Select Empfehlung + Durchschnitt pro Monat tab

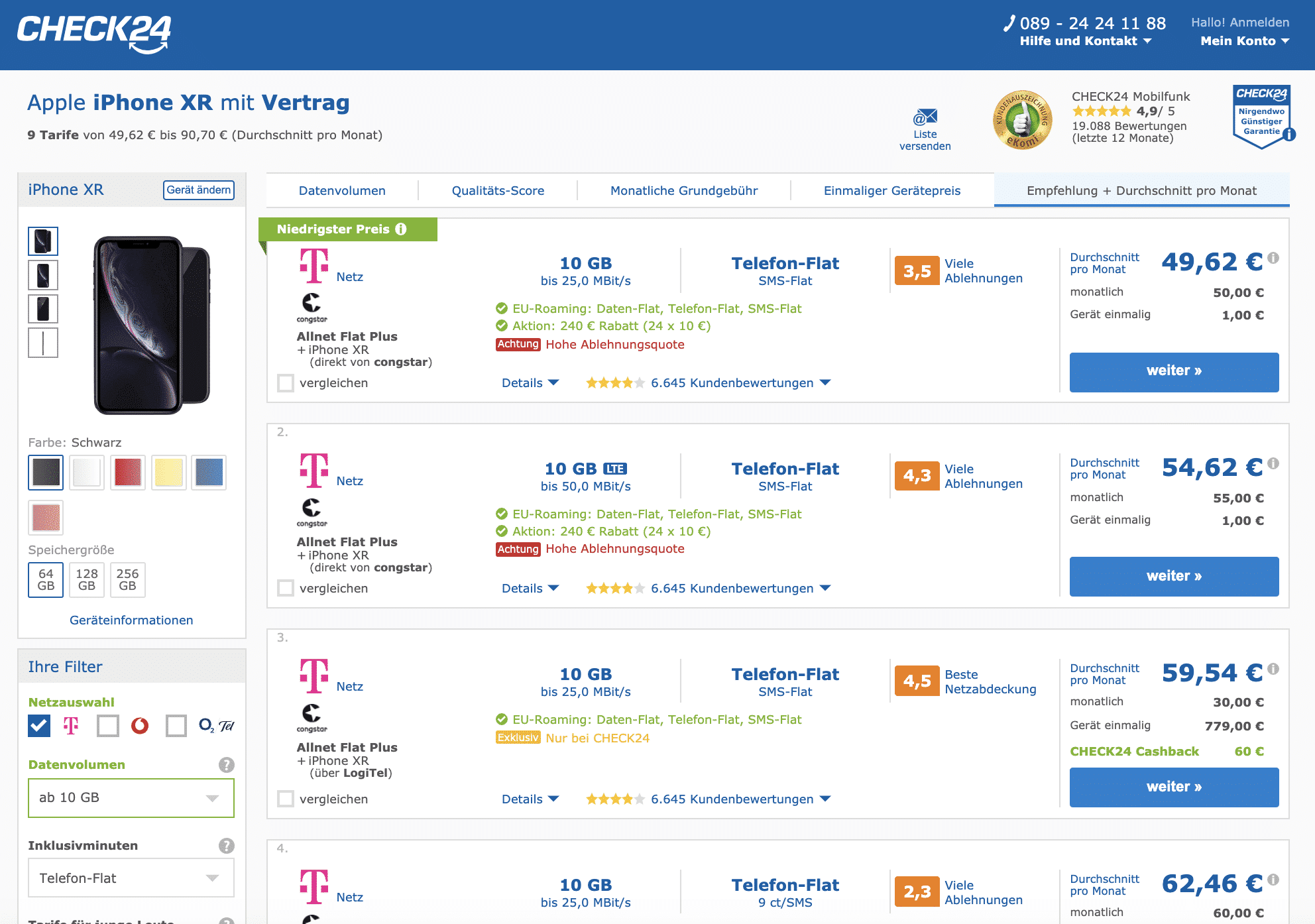coord(1141,191)
